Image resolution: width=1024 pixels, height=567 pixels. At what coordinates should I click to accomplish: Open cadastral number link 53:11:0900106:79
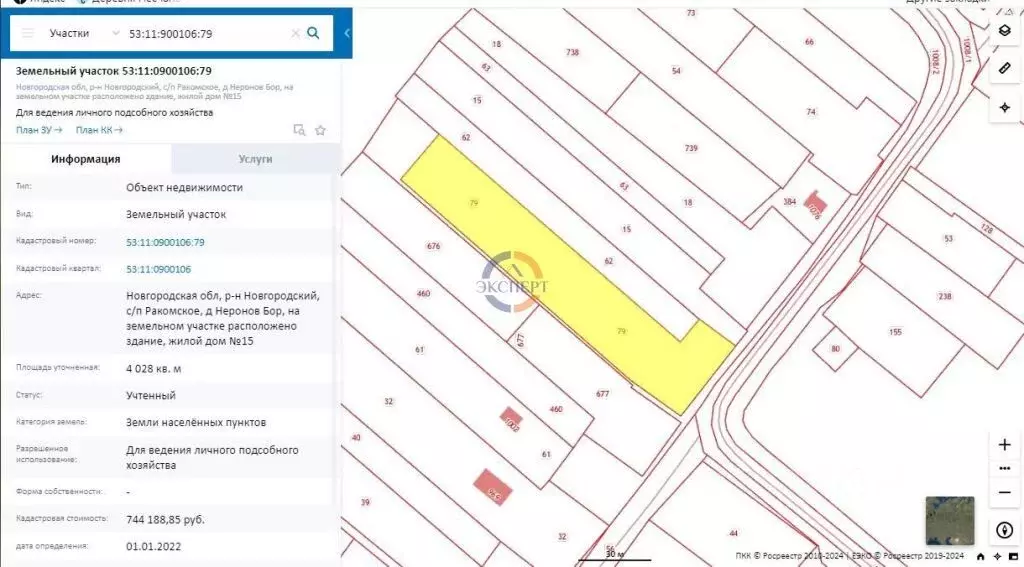coord(165,242)
